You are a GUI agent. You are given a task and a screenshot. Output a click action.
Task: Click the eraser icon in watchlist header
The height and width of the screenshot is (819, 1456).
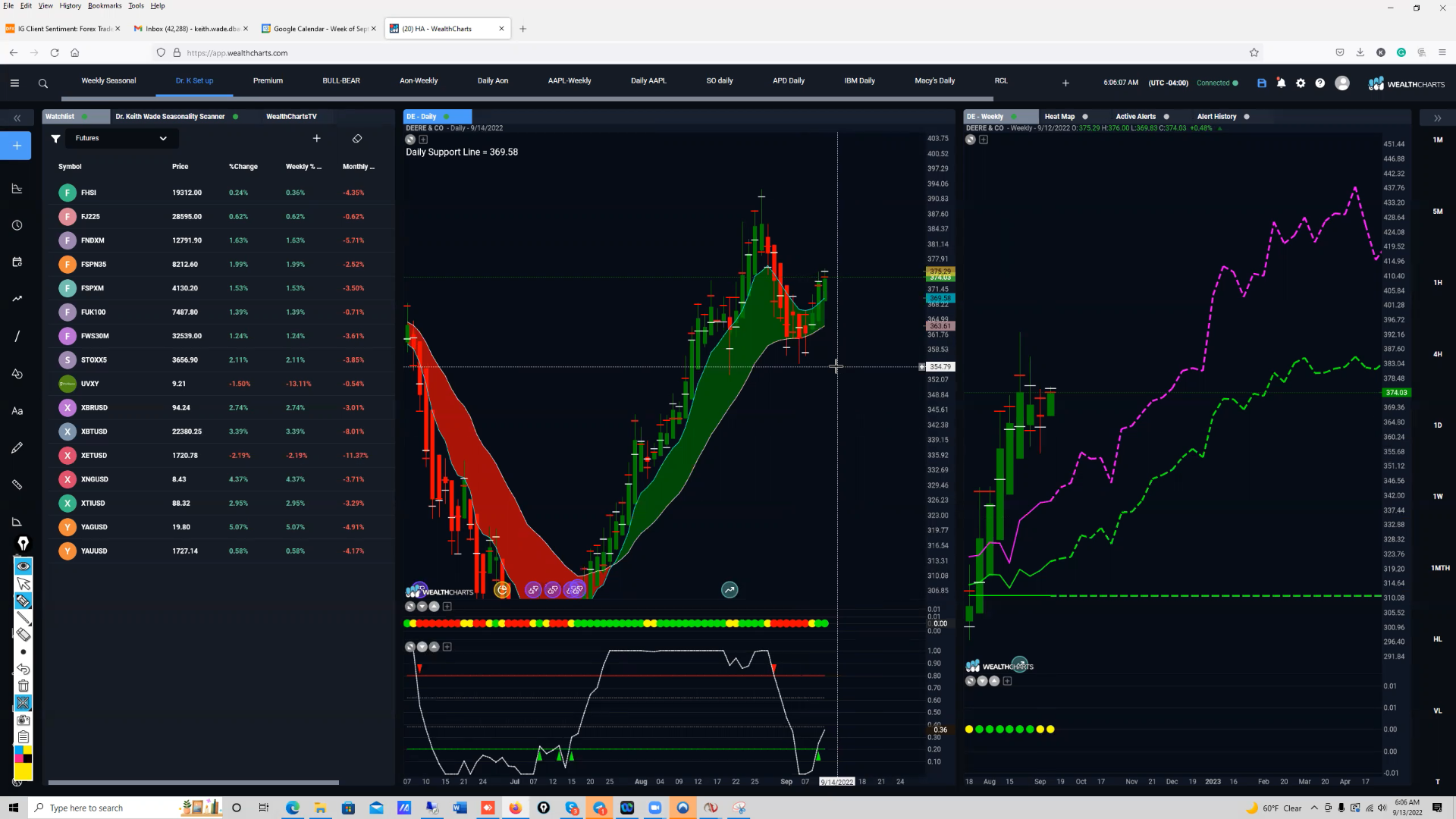(357, 138)
